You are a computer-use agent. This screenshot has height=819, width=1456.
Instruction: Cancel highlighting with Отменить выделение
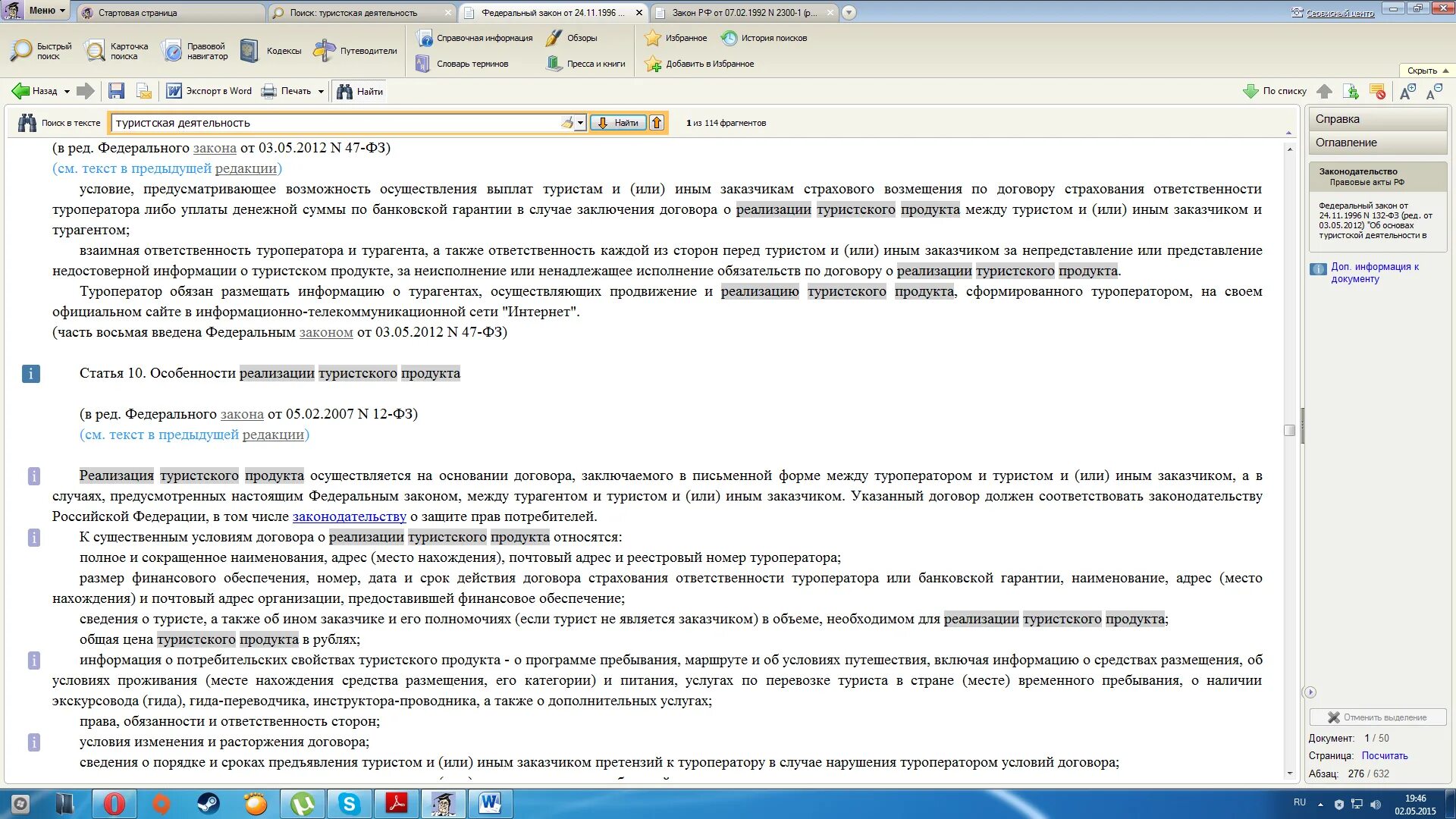1377,717
